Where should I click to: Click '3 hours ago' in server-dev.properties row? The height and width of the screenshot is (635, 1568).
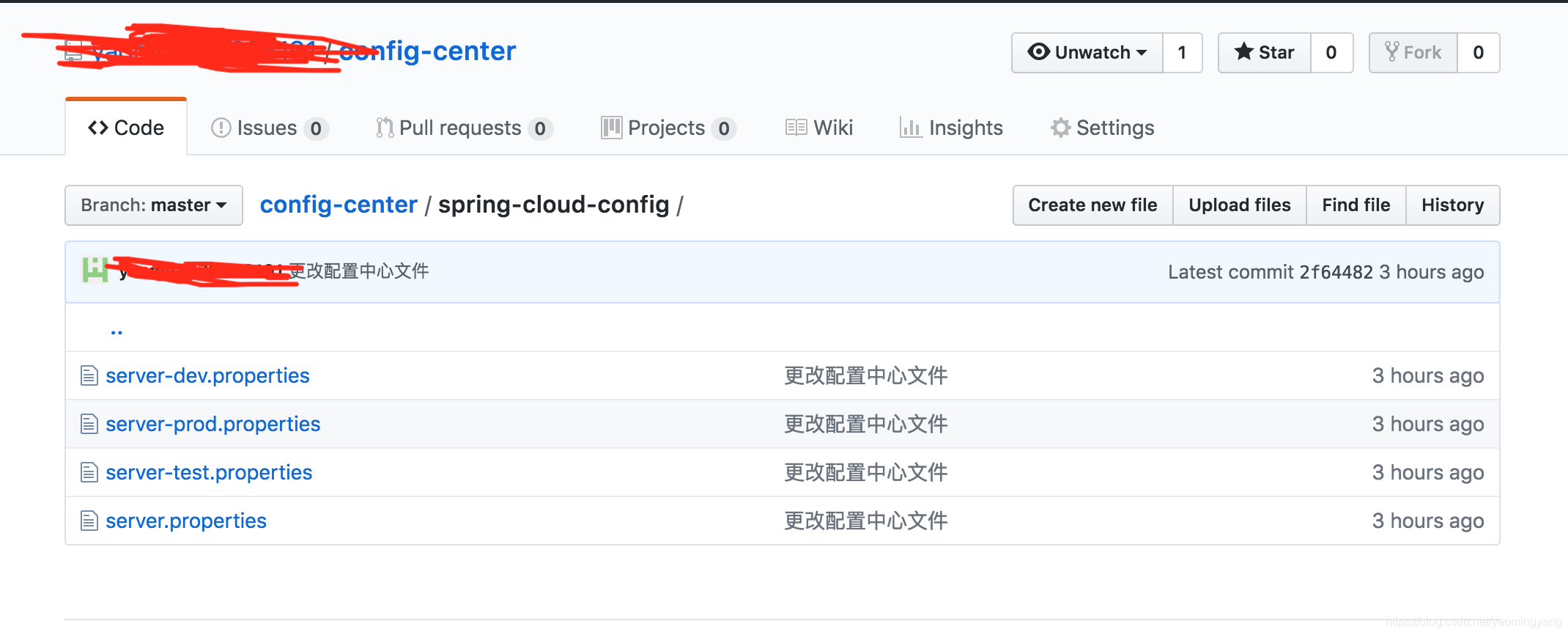[x=1428, y=375]
